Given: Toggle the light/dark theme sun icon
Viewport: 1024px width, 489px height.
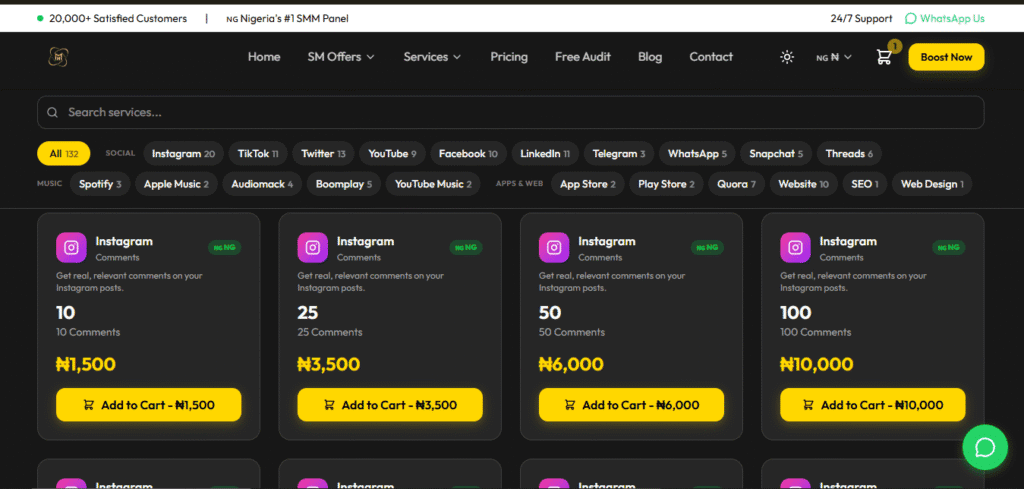Looking at the screenshot, I should point(787,57).
